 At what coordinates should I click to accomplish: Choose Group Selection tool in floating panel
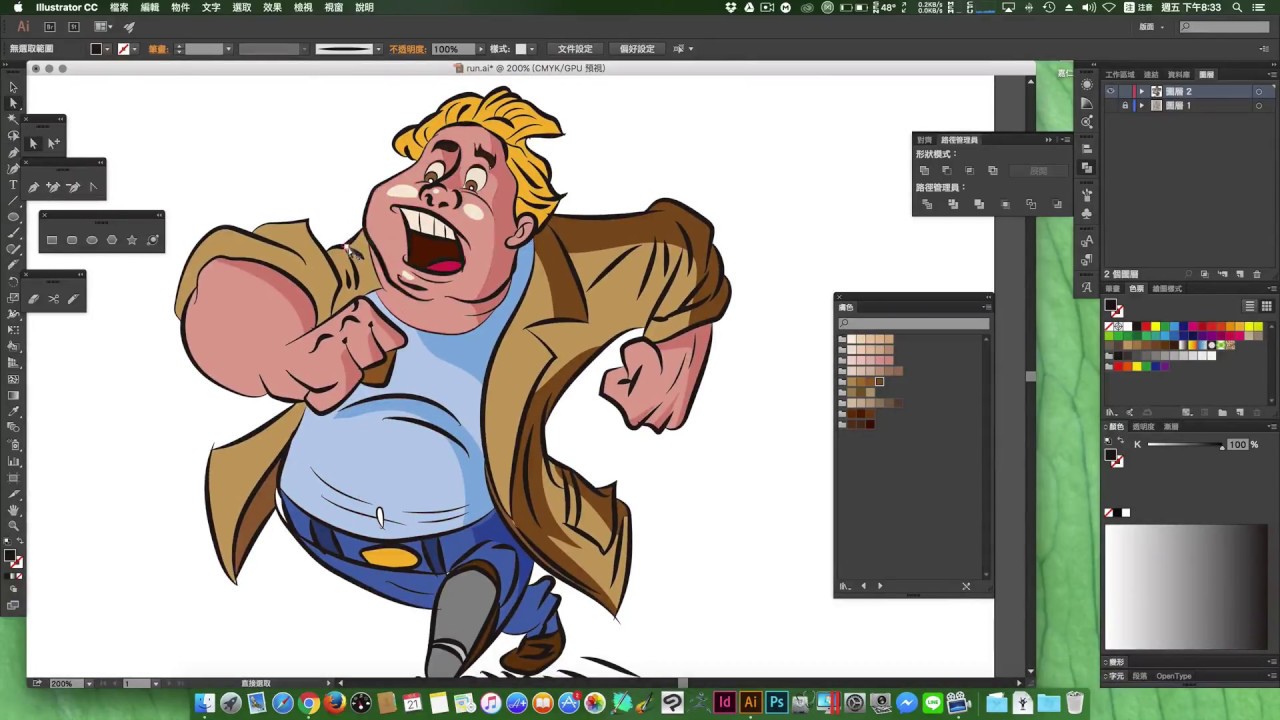click(x=53, y=143)
